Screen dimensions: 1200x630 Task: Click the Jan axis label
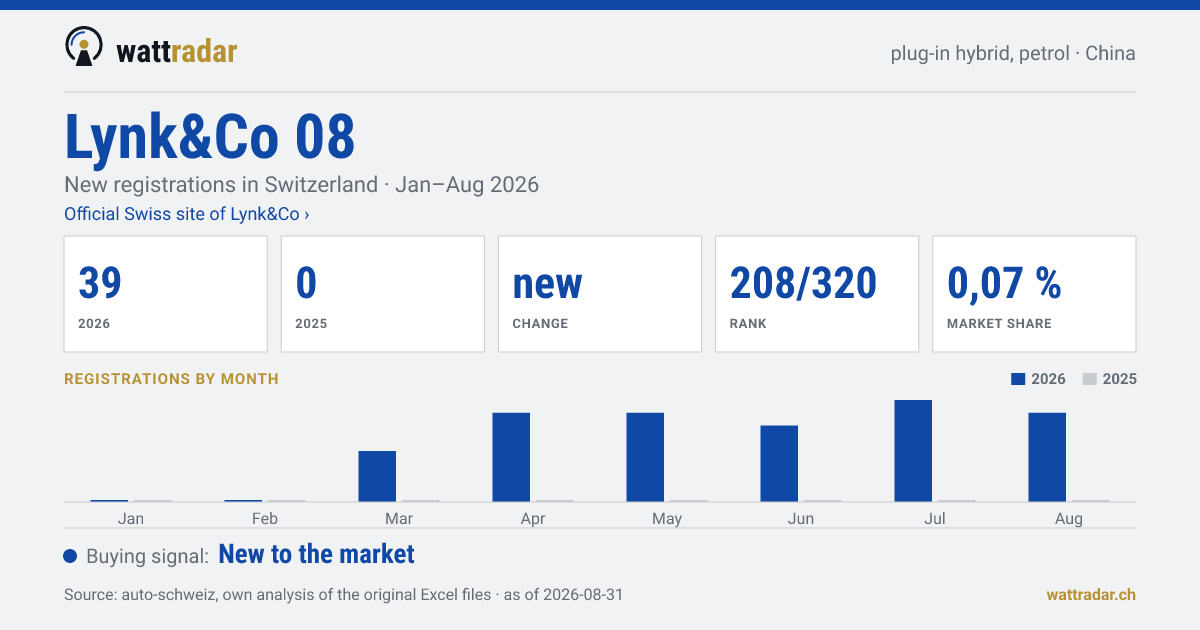click(131, 518)
